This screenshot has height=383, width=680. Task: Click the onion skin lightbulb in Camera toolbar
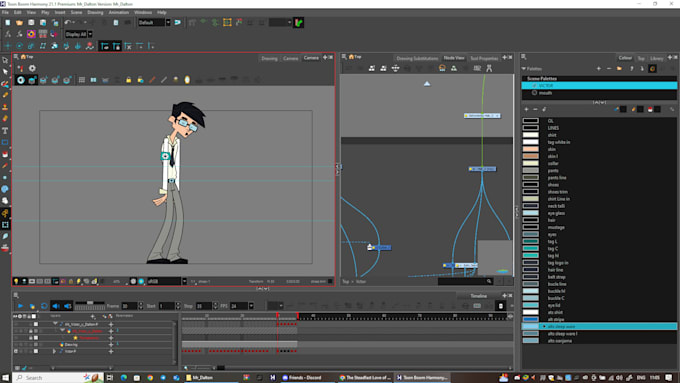pos(187,80)
